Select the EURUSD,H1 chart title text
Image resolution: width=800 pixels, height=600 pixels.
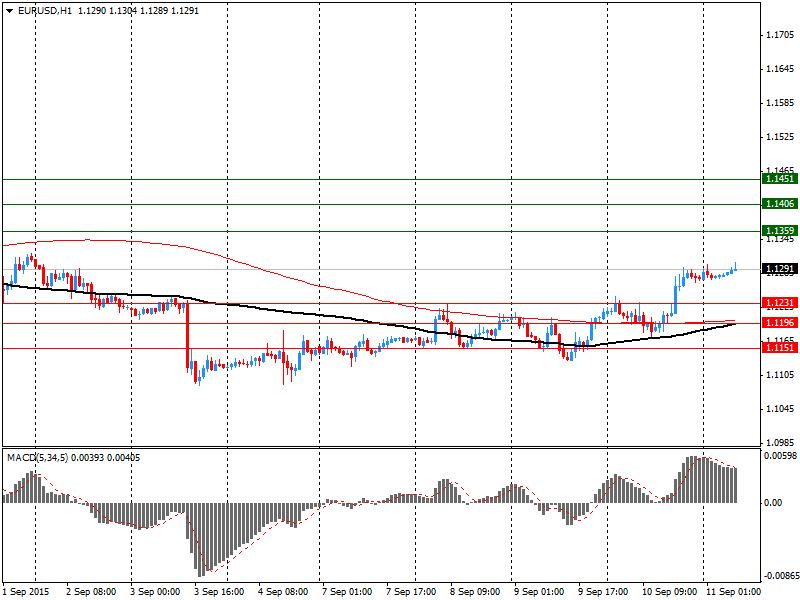click(44, 11)
